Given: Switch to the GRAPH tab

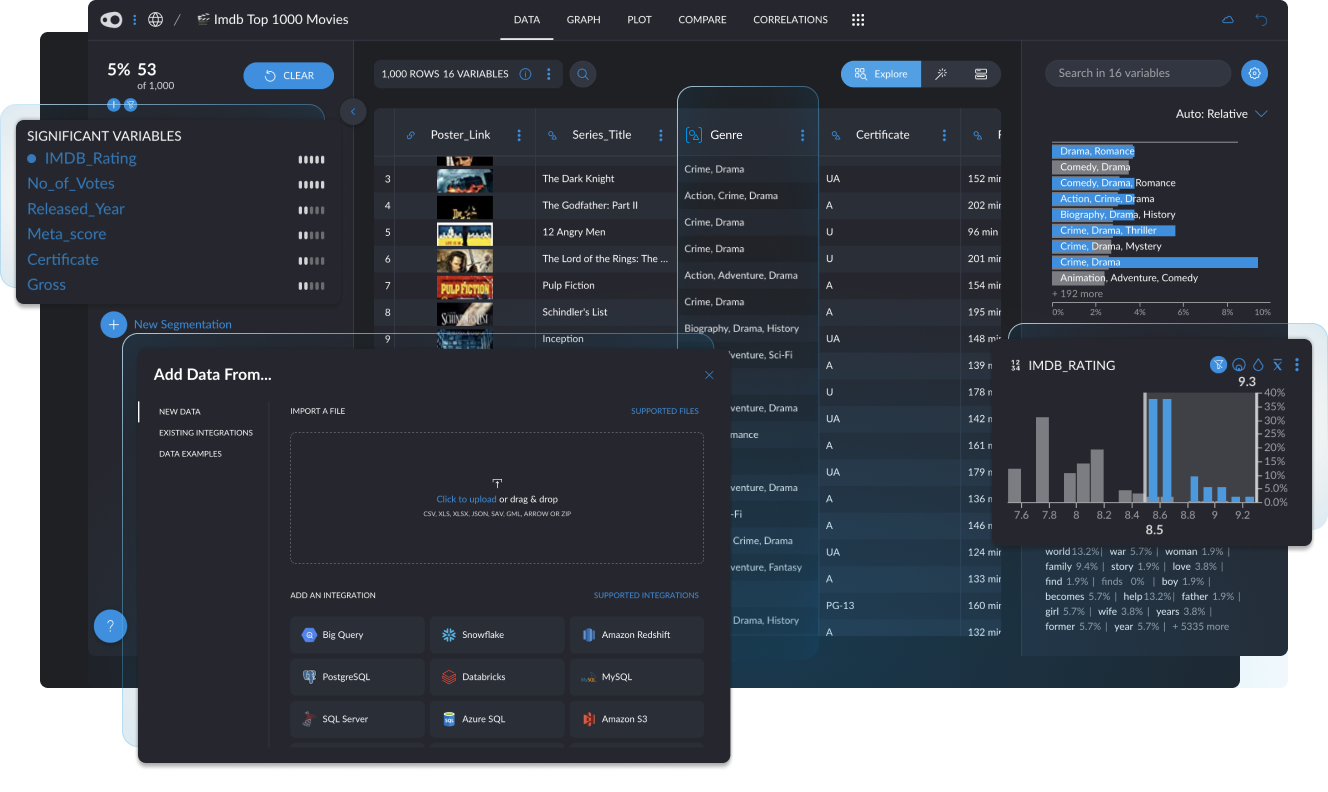Looking at the screenshot, I should (x=583, y=19).
